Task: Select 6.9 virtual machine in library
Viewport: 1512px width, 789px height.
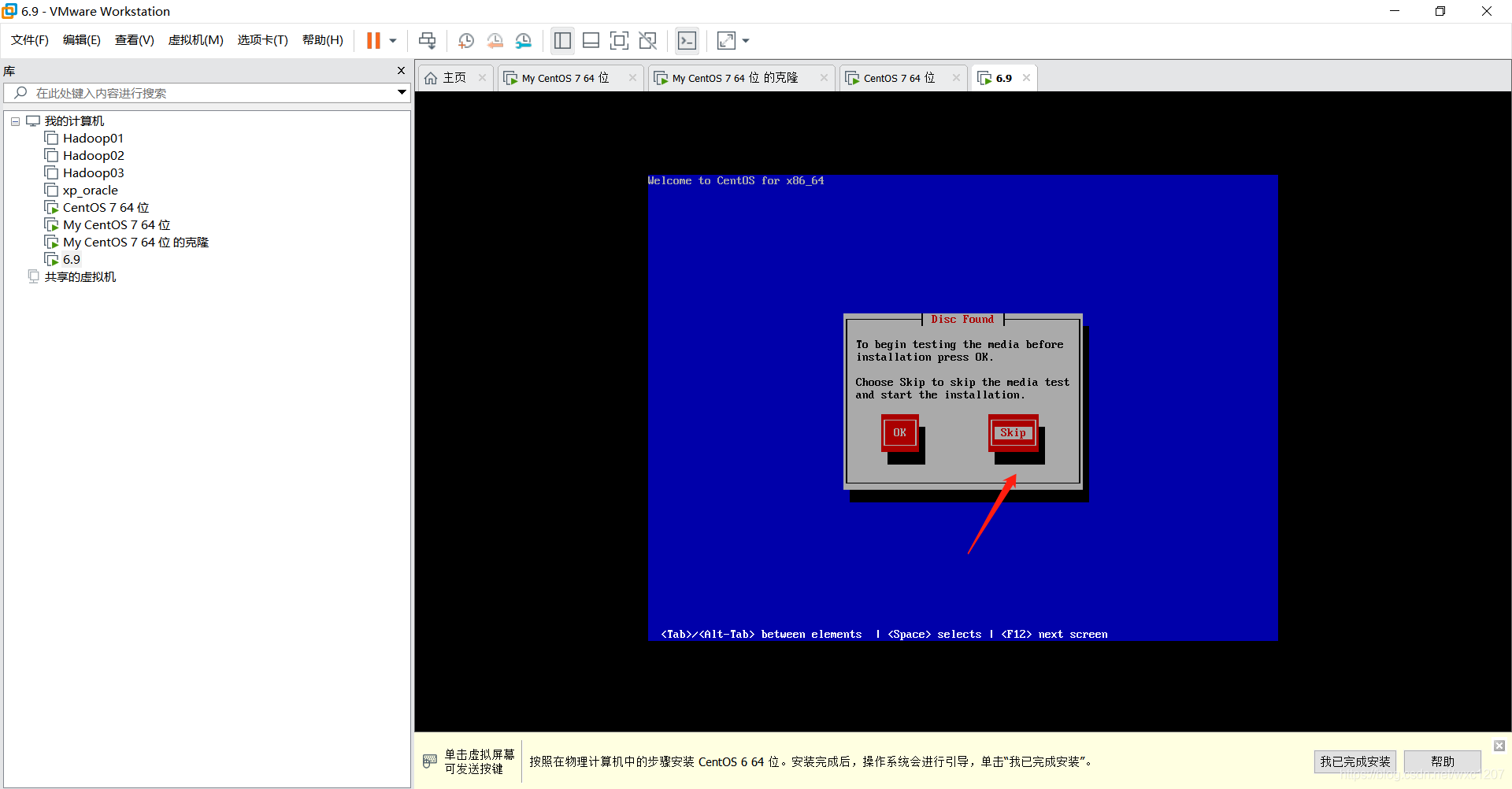Action: [x=72, y=260]
